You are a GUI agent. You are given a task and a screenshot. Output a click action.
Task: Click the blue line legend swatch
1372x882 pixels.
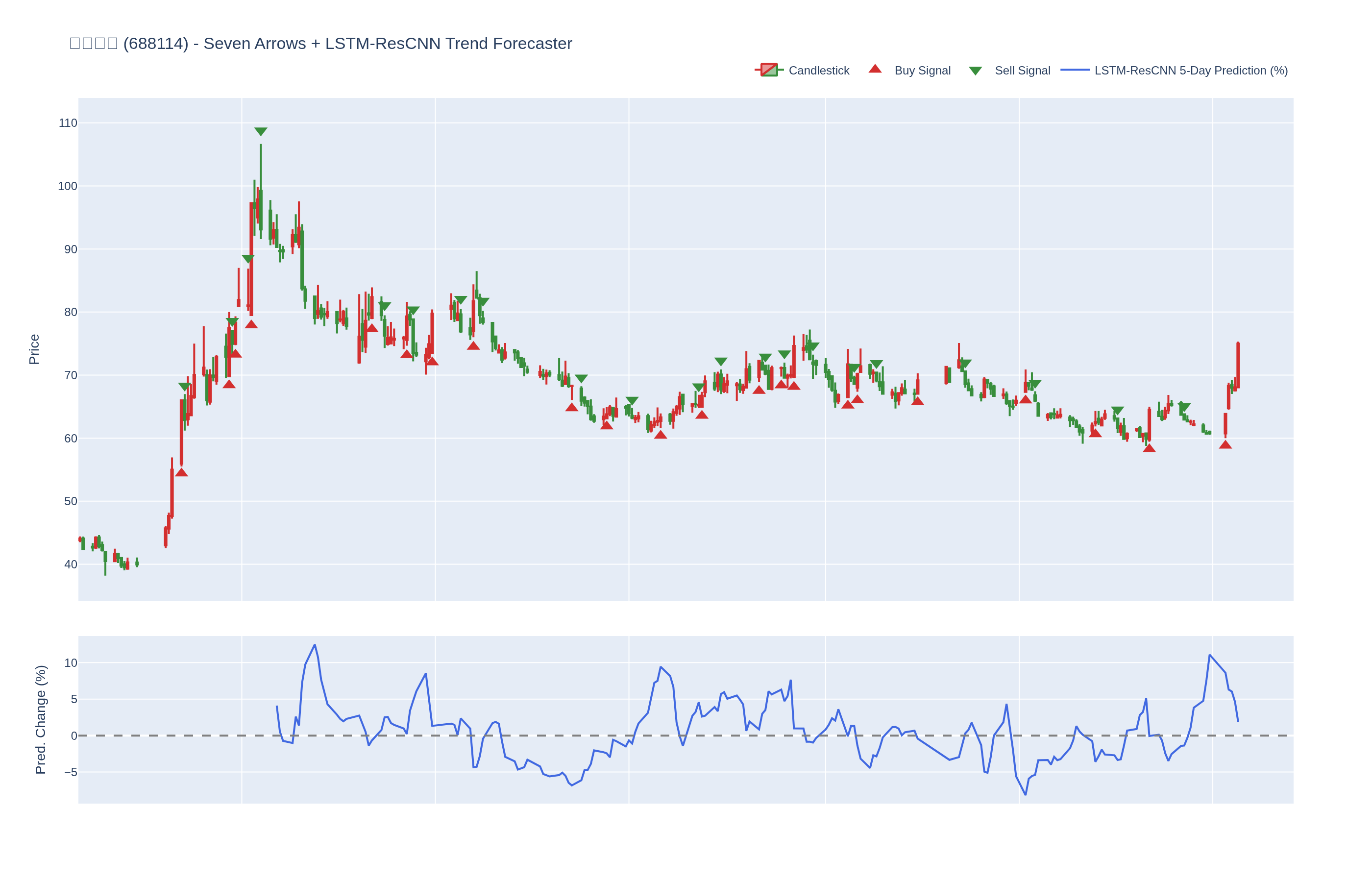[x=1075, y=70]
